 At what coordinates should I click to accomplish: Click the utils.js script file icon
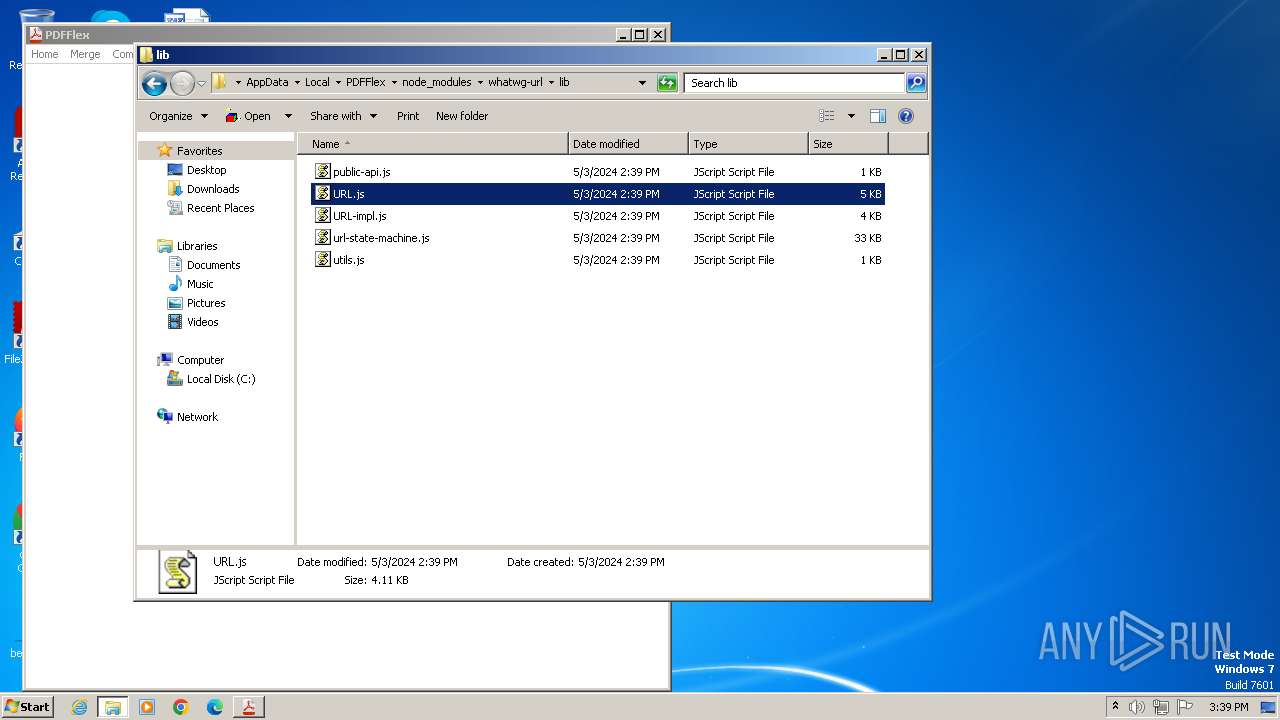(323, 260)
